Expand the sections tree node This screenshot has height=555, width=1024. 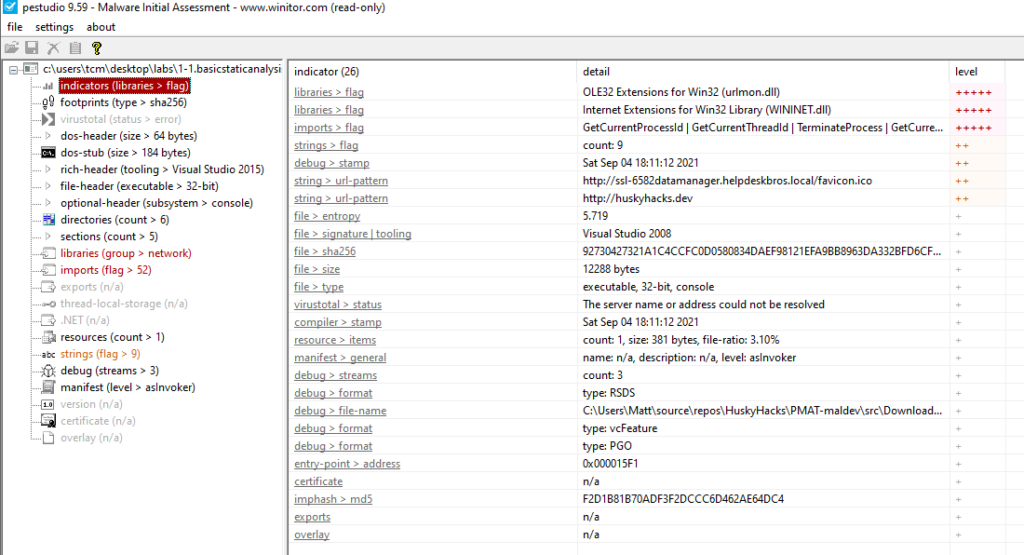(x=48, y=236)
